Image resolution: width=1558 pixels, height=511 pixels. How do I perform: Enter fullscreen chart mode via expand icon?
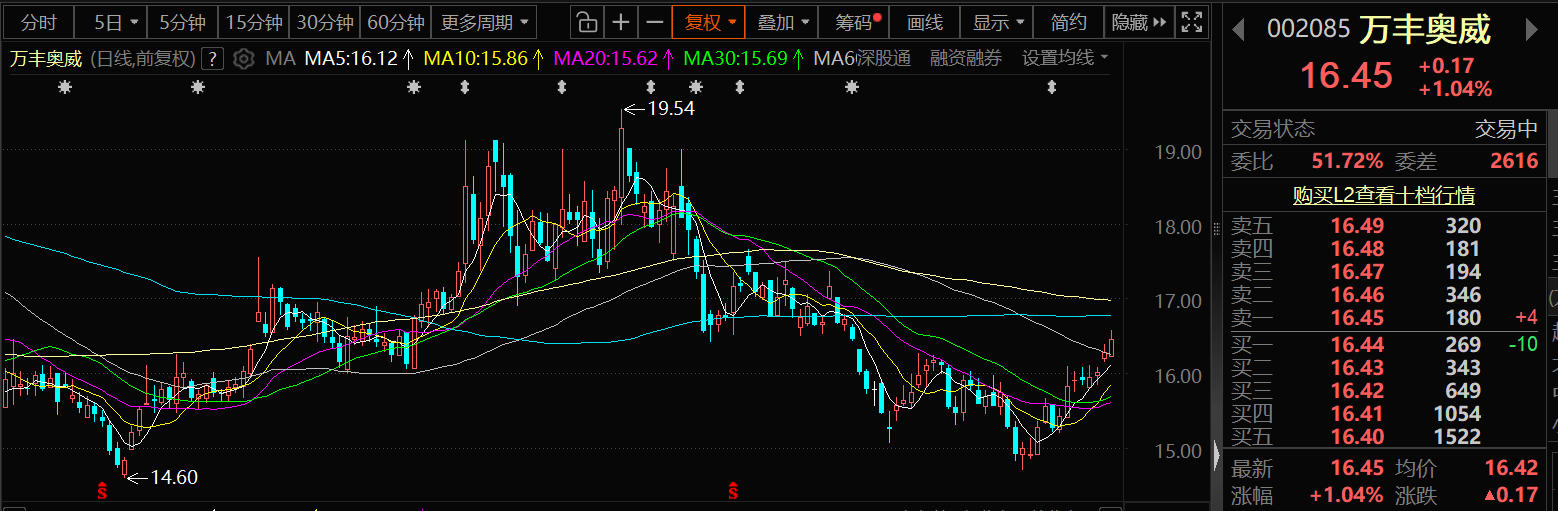tap(1191, 22)
